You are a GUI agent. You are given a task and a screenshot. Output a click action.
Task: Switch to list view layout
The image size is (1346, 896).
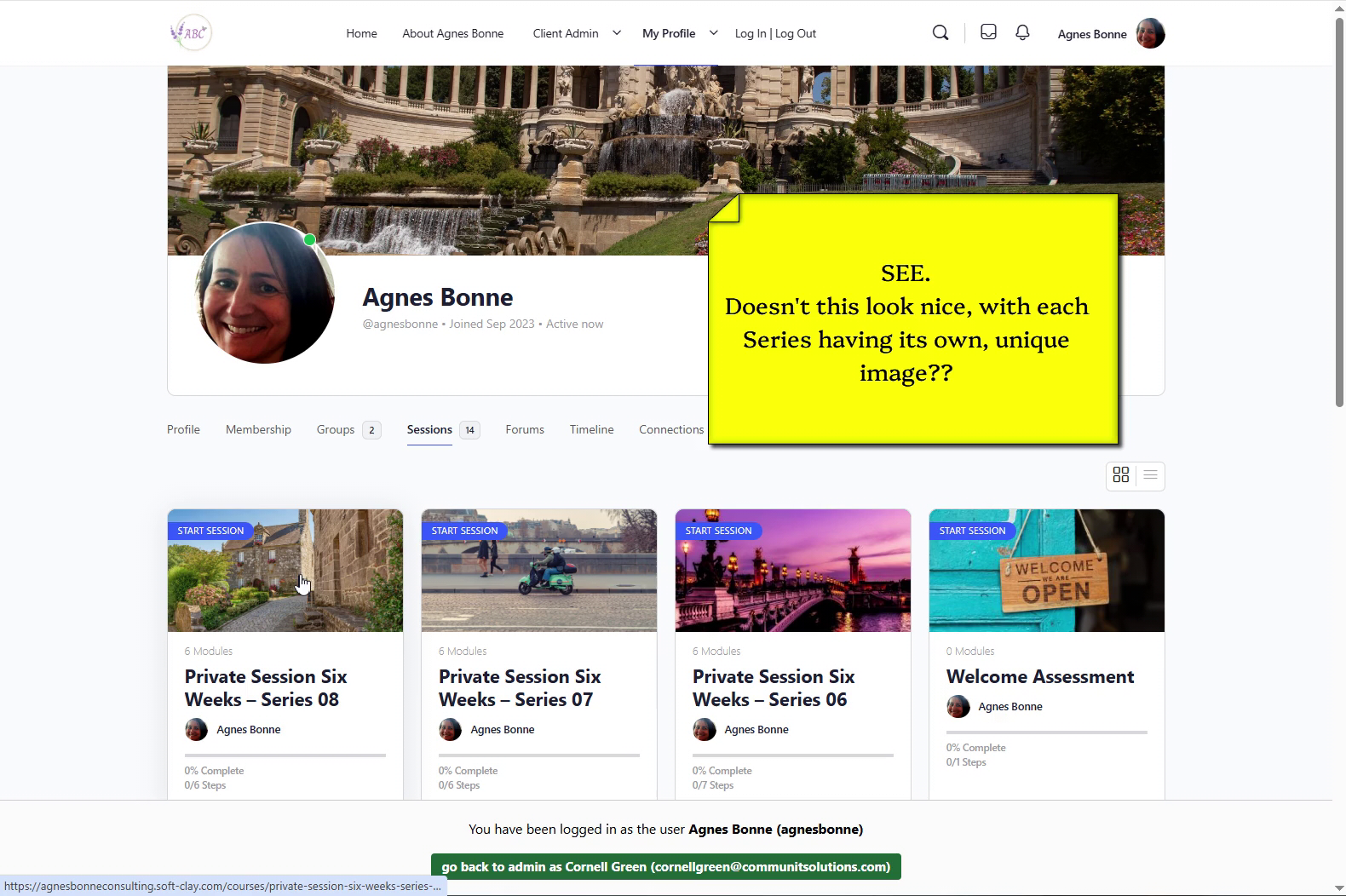pos(1150,475)
